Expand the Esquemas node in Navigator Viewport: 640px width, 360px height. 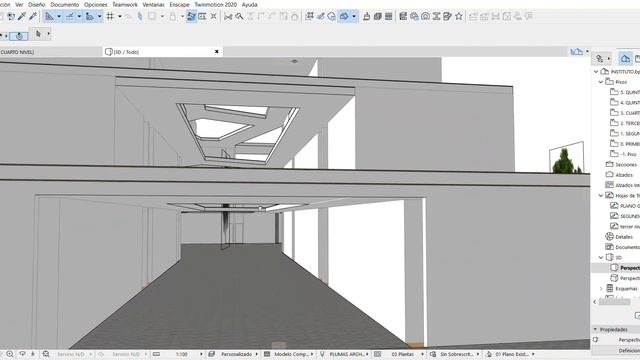pos(601,289)
